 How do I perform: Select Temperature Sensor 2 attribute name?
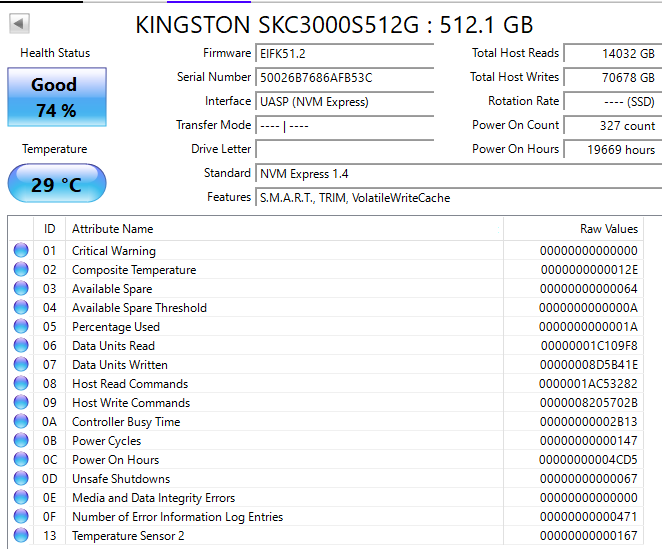coord(128,536)
